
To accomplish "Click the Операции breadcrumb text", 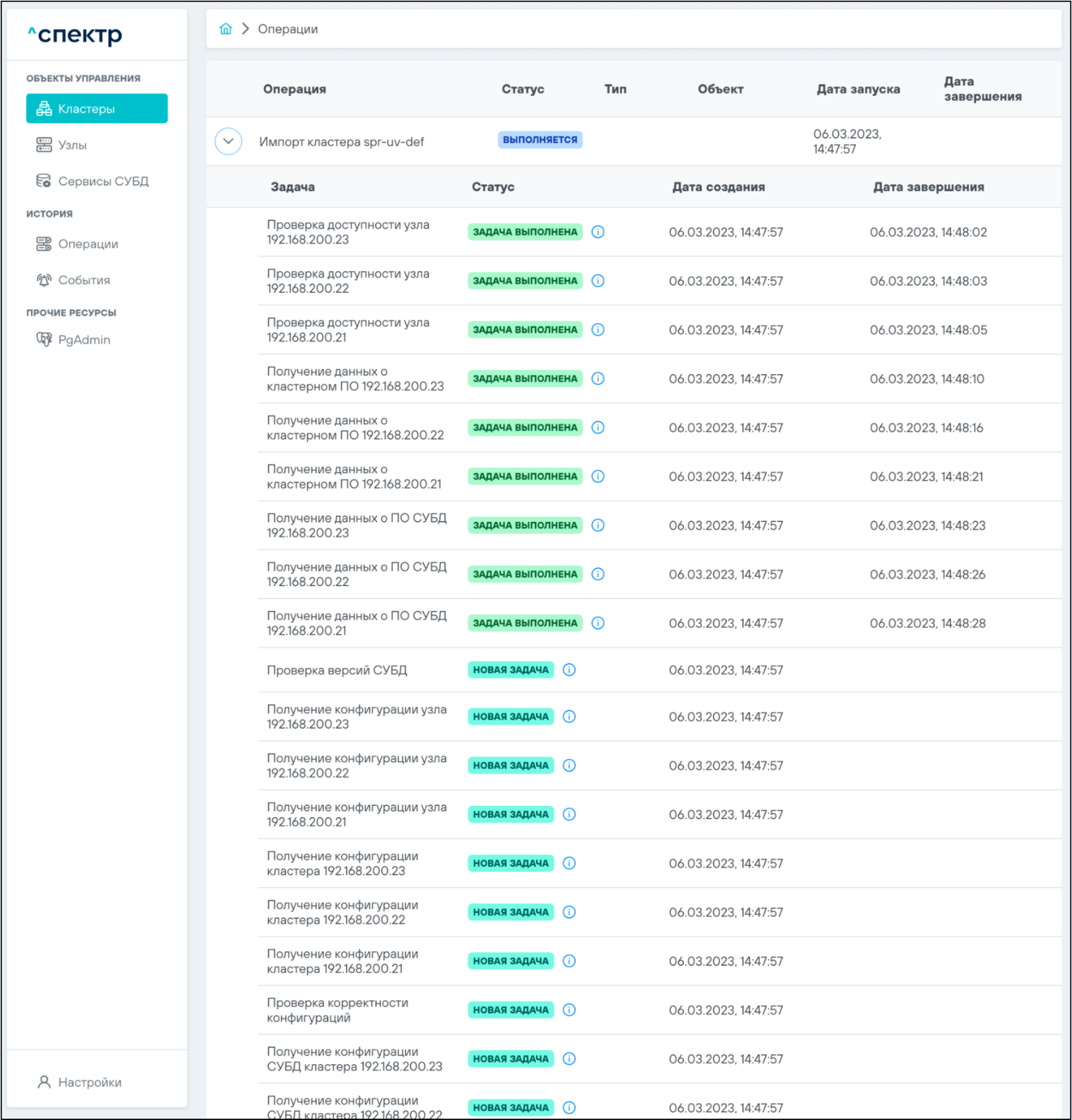I will click(287, 29).
